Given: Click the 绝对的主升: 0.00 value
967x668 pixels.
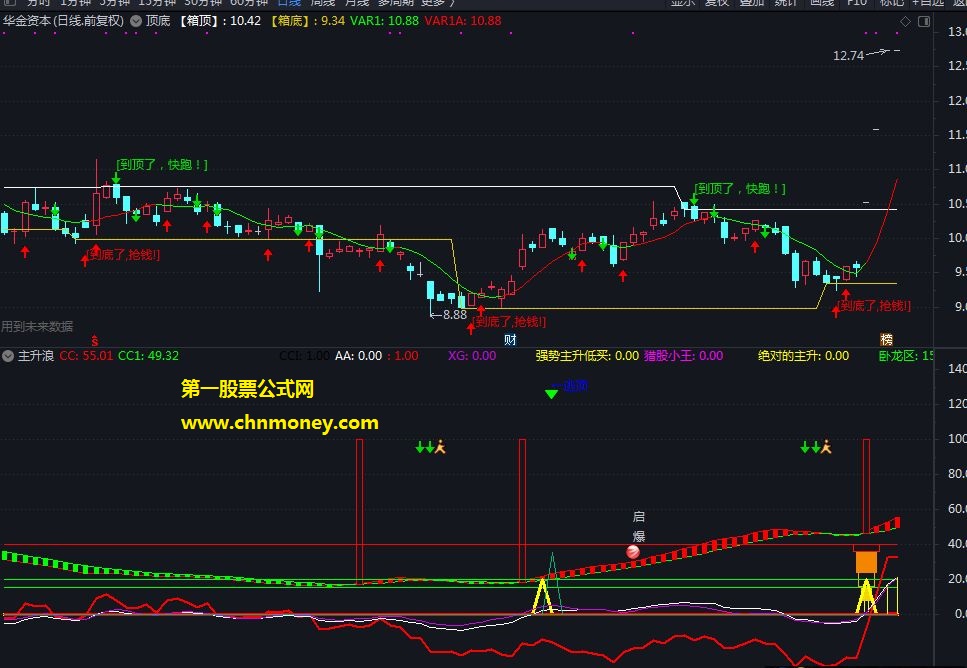Looking at the screenshot, I should point(804,356).
